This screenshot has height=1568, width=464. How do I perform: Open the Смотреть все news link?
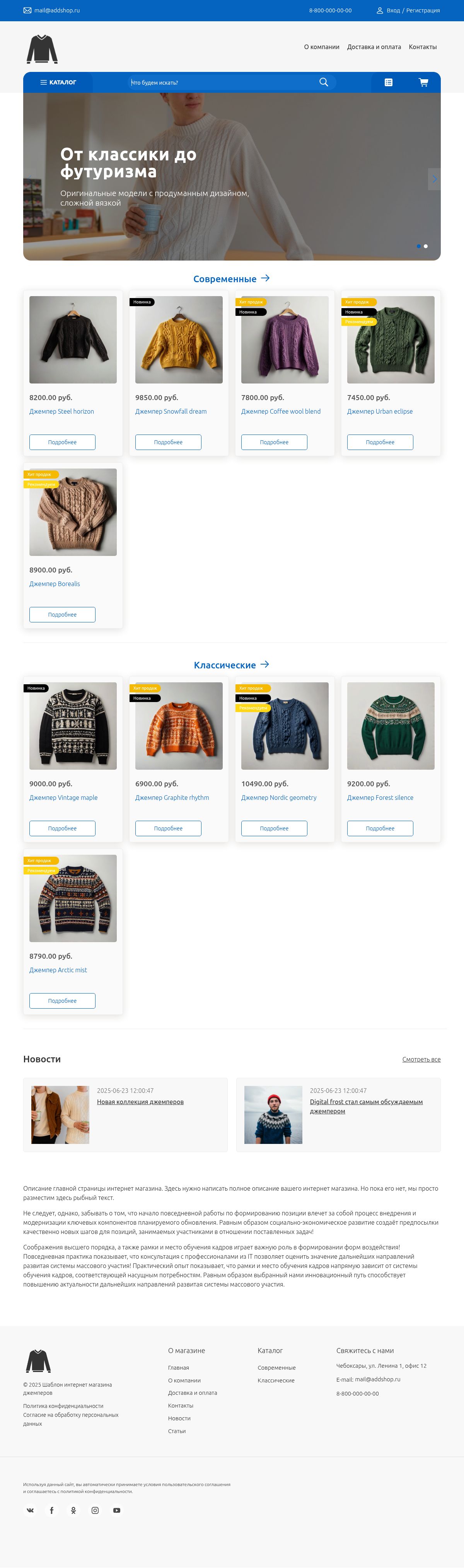[421, 1059]
